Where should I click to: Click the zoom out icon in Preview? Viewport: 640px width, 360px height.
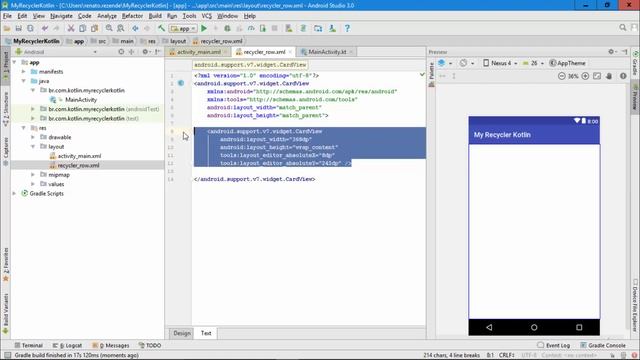562,76
